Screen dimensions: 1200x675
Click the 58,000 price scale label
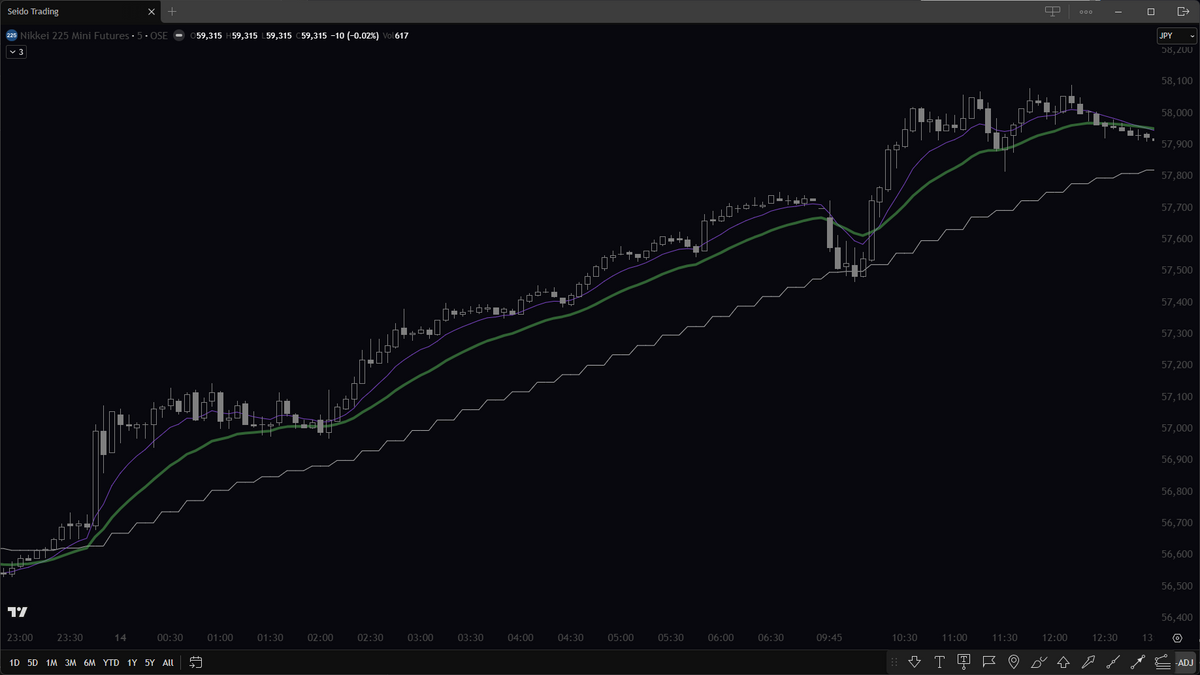tap(1178, 113)
